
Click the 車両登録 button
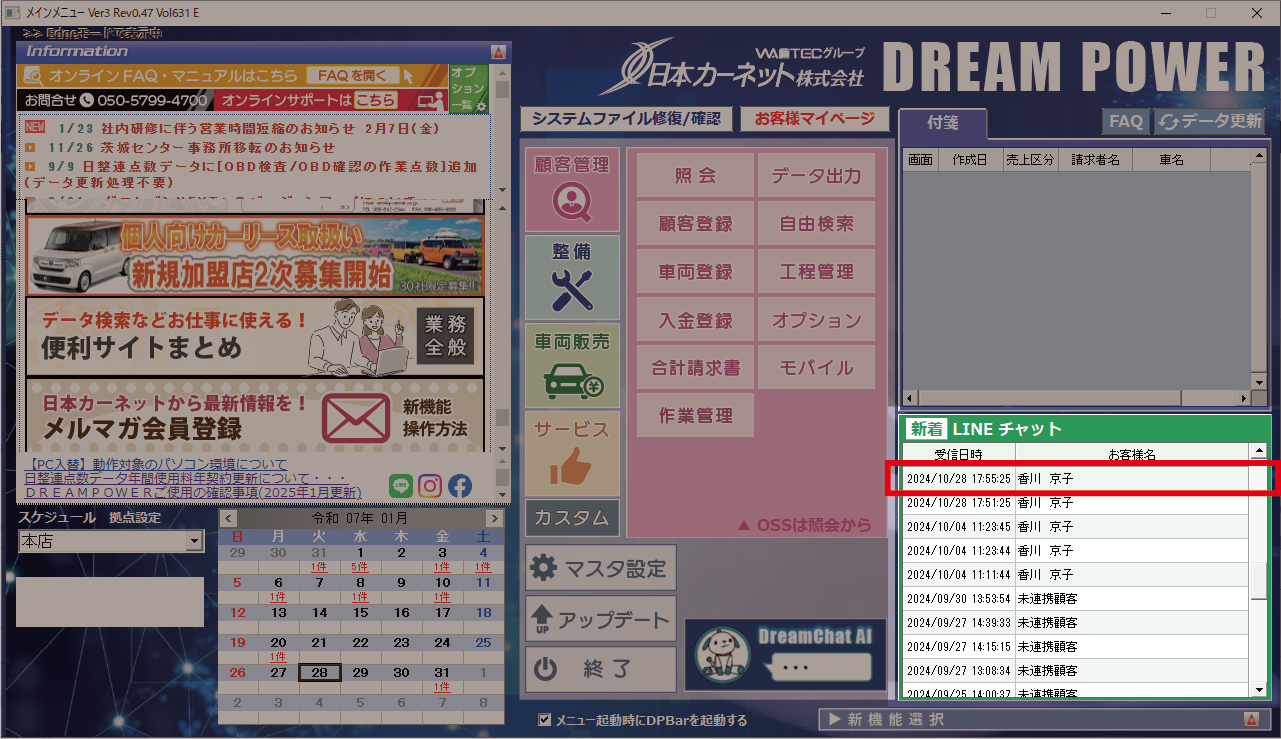[695, 272]
